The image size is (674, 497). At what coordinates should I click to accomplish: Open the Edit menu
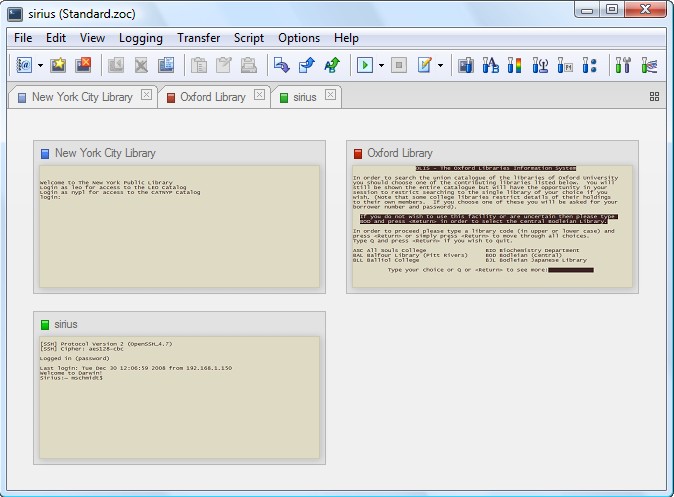(x=56, y=38)
